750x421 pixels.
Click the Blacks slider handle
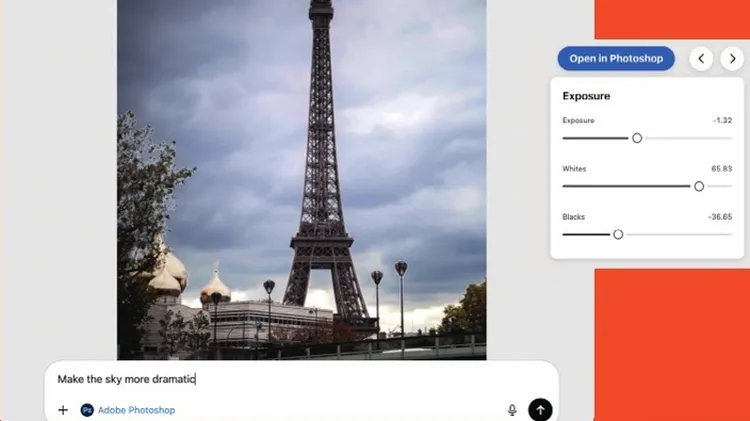618,234
